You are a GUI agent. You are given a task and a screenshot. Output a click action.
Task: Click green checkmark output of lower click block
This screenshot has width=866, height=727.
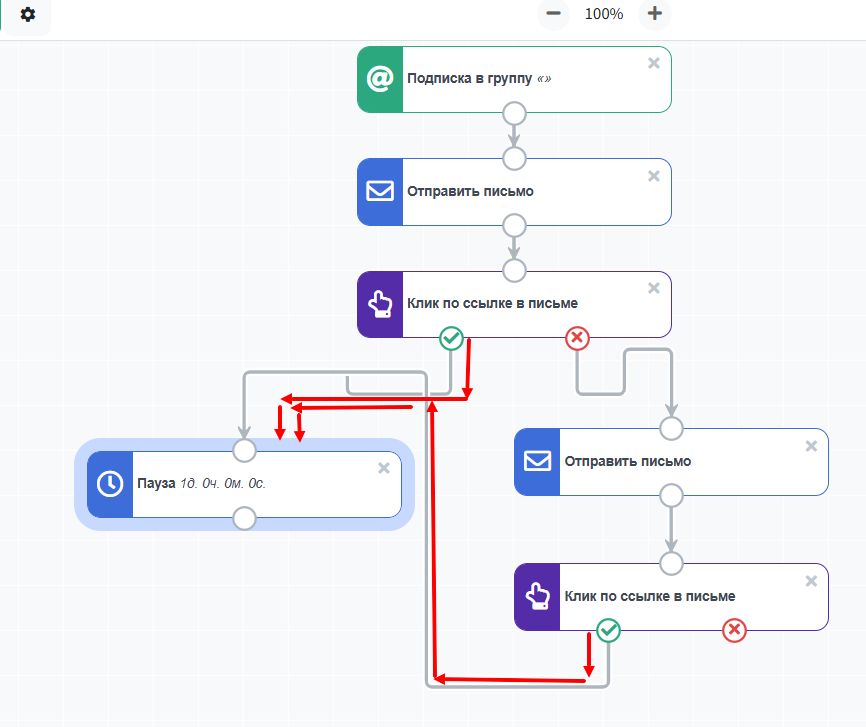[608, 630]
